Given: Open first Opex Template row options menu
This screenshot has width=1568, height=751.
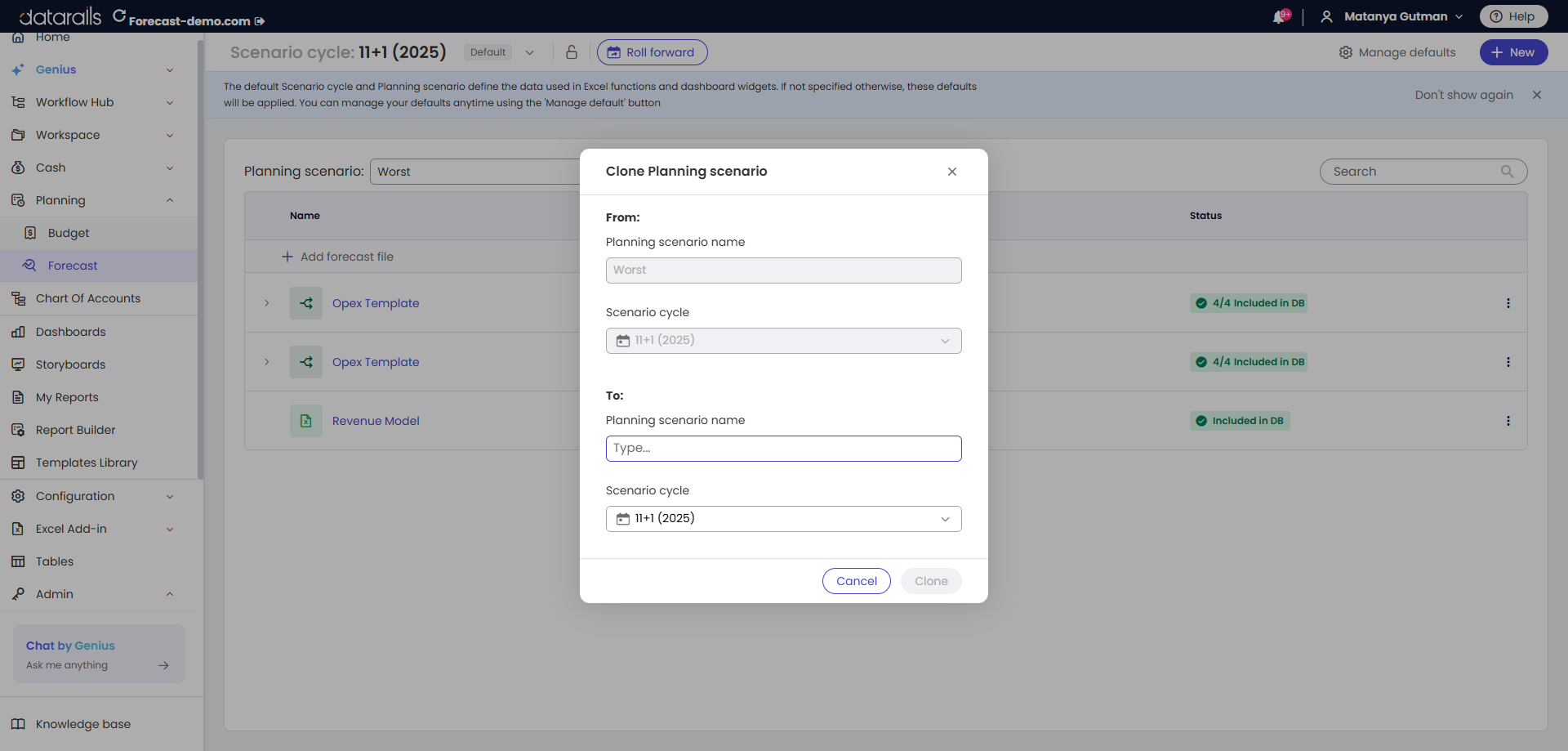Looking at the screenshot, I should [1508, 303].
